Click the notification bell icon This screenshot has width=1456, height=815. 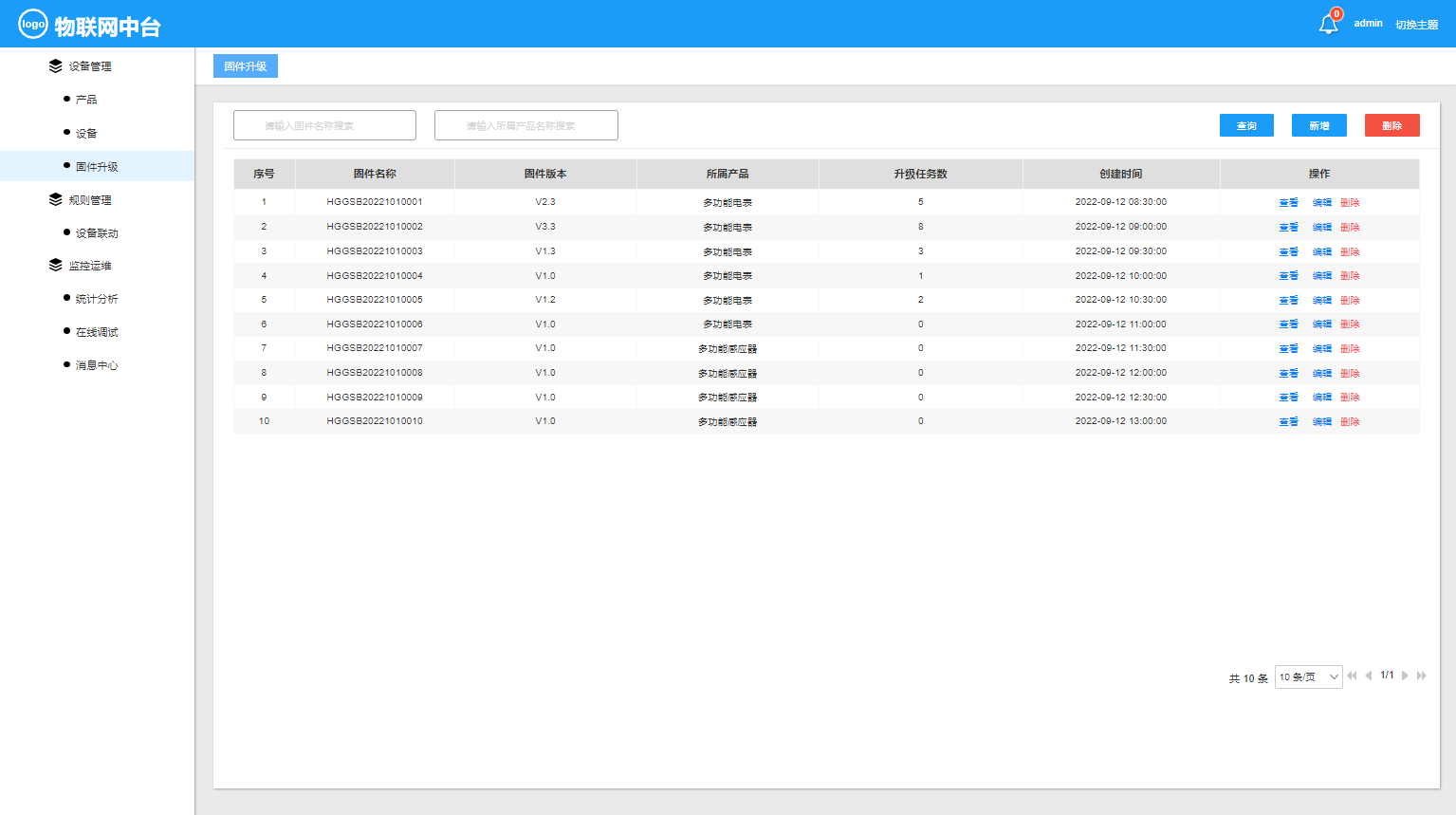[1328, 25]
